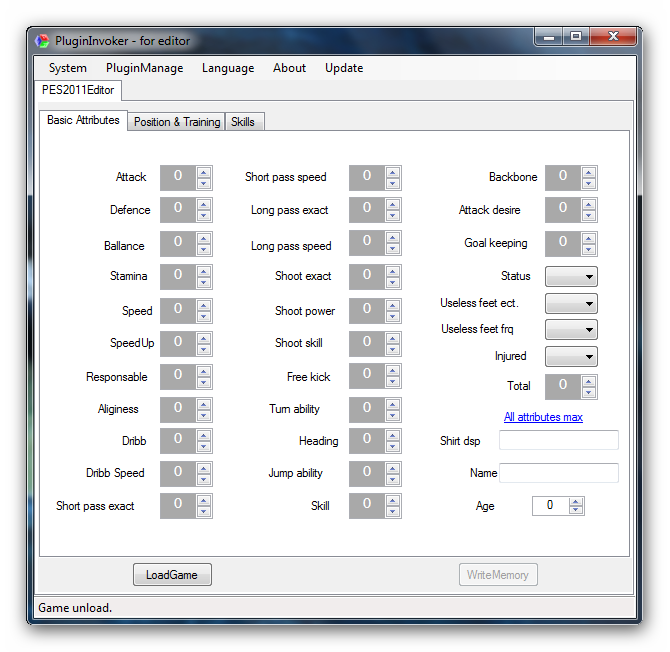Open the Update menu
This screenshot has width=670, height=652.
pyautogui.click(x=344, y=68)
